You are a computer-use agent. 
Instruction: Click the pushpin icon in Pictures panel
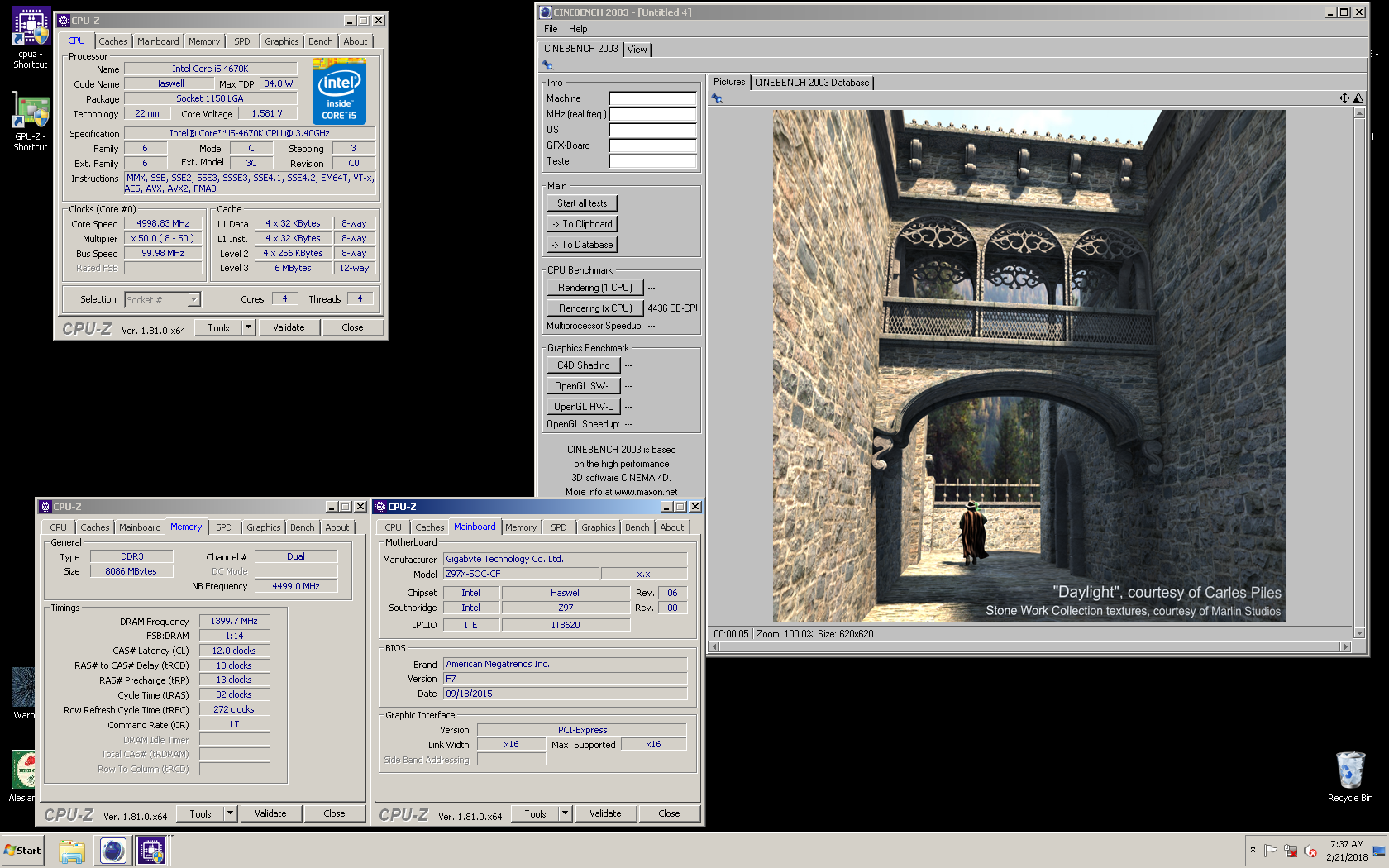click(x=717, y=98)
